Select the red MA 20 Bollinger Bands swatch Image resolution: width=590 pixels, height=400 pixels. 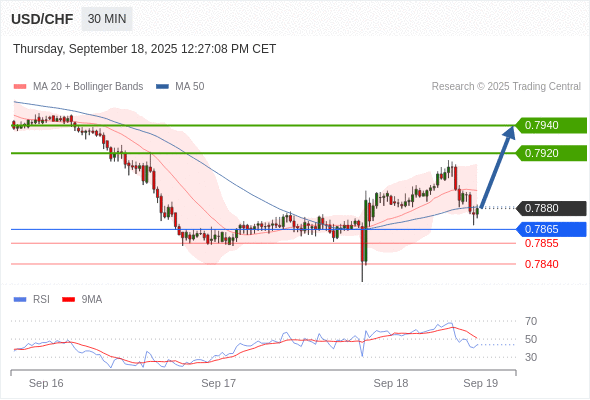tap(20, 87)
